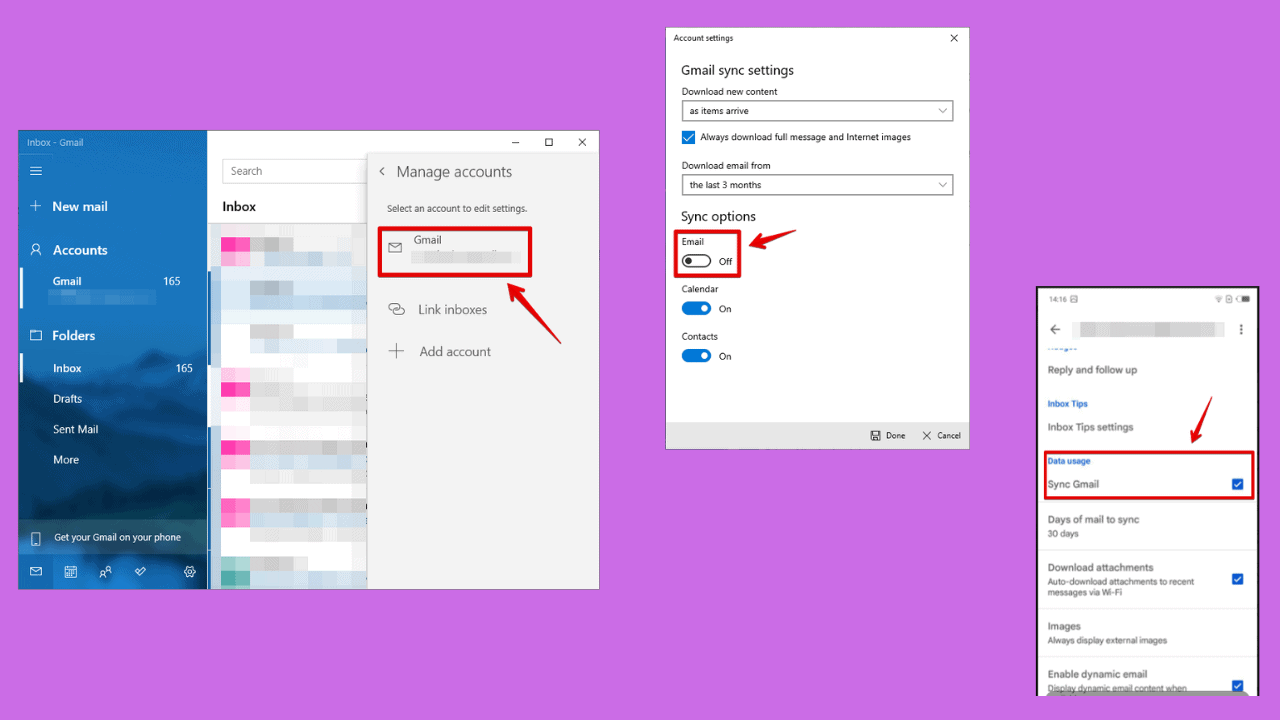Select Gmail account in Manage accounts
1280x720 pixels.
[455, 252]
